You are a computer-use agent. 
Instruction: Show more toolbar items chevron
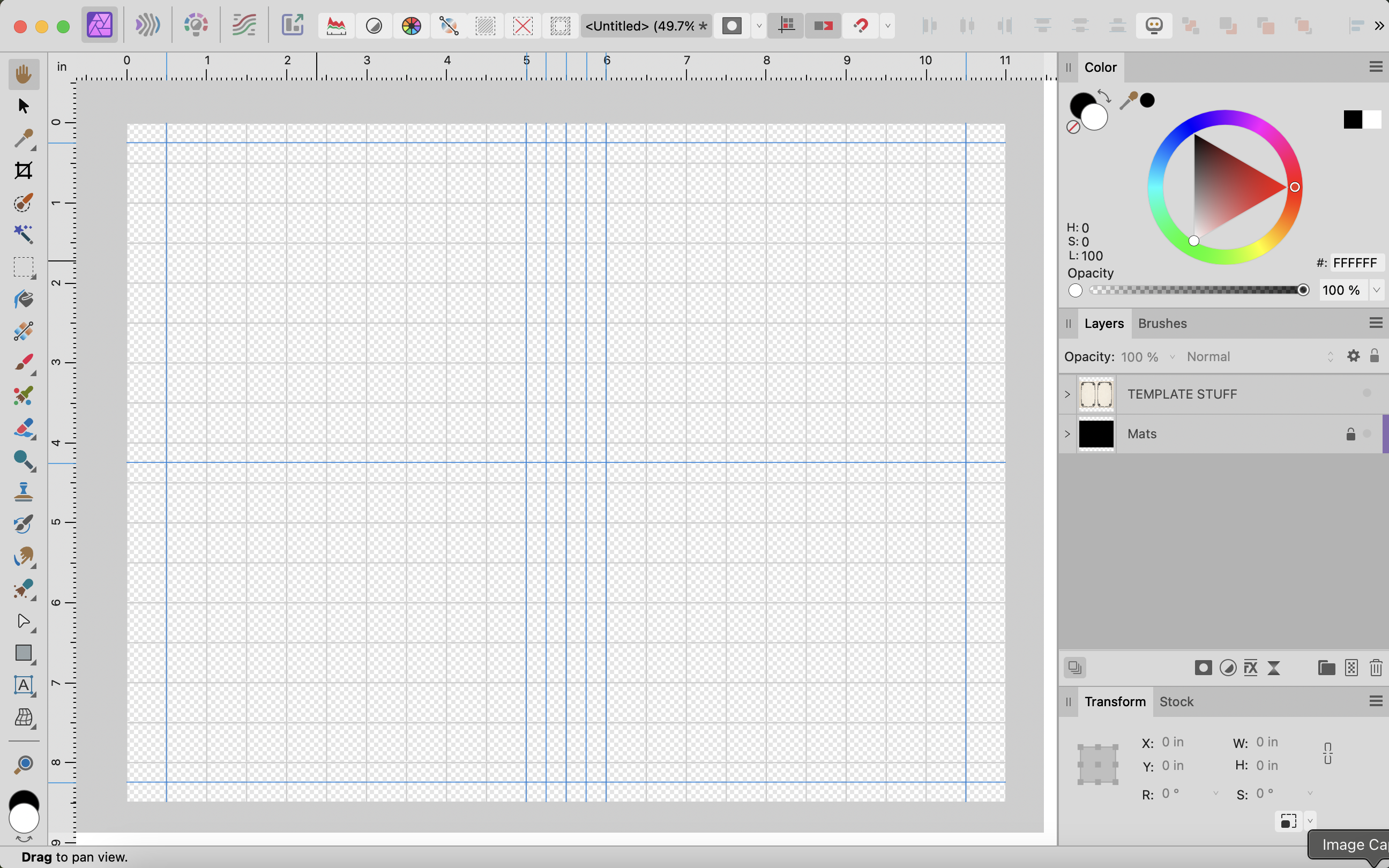[x=1379, y=26]
